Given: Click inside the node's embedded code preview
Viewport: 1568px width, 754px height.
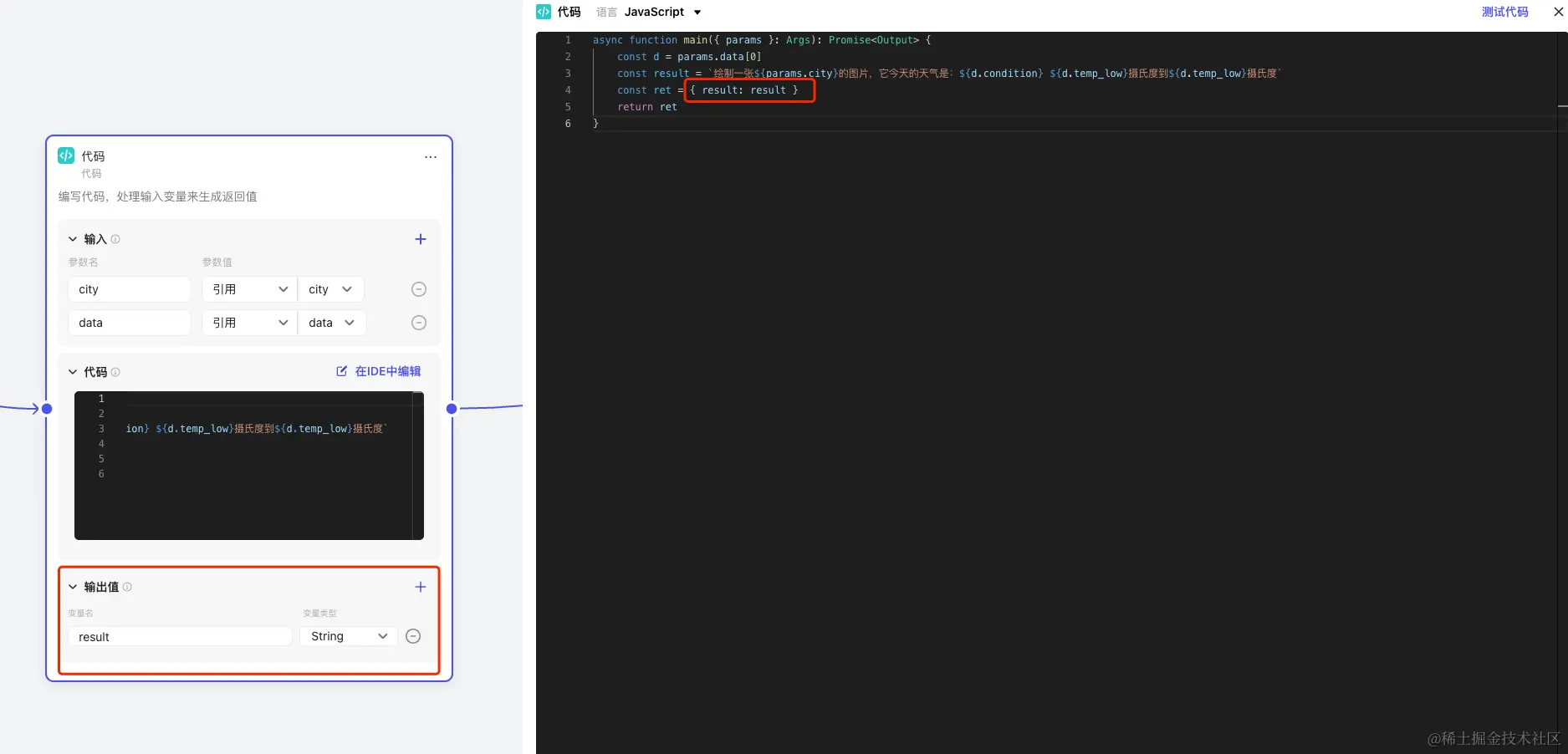Looking at the screenshot, I should coord(249,466).
